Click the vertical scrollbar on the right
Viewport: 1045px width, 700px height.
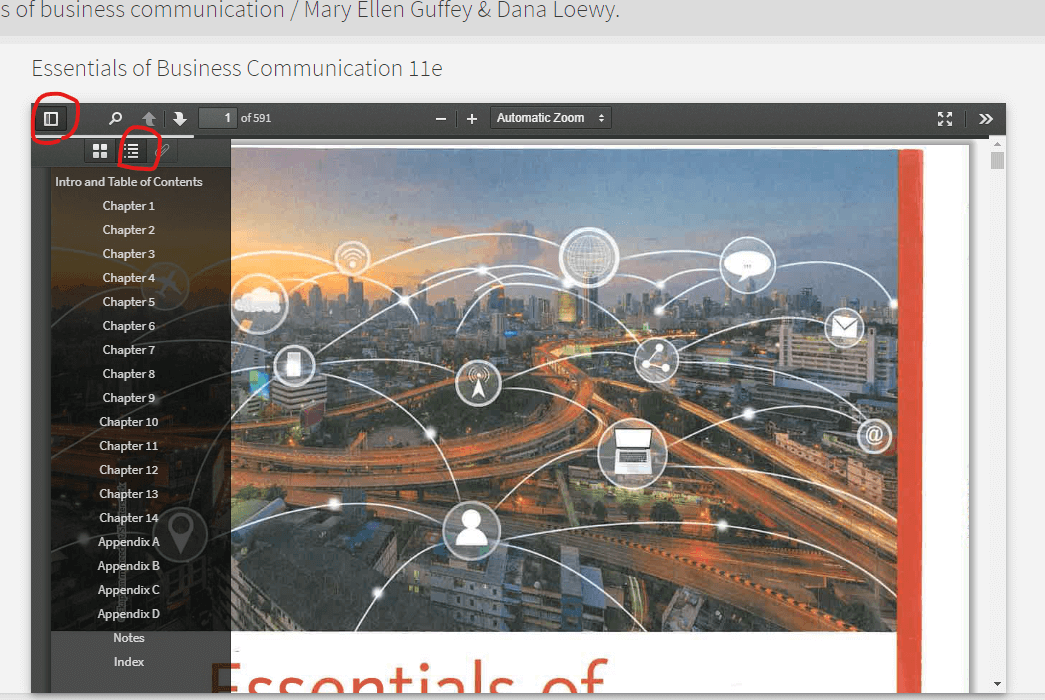click(995, 400)
